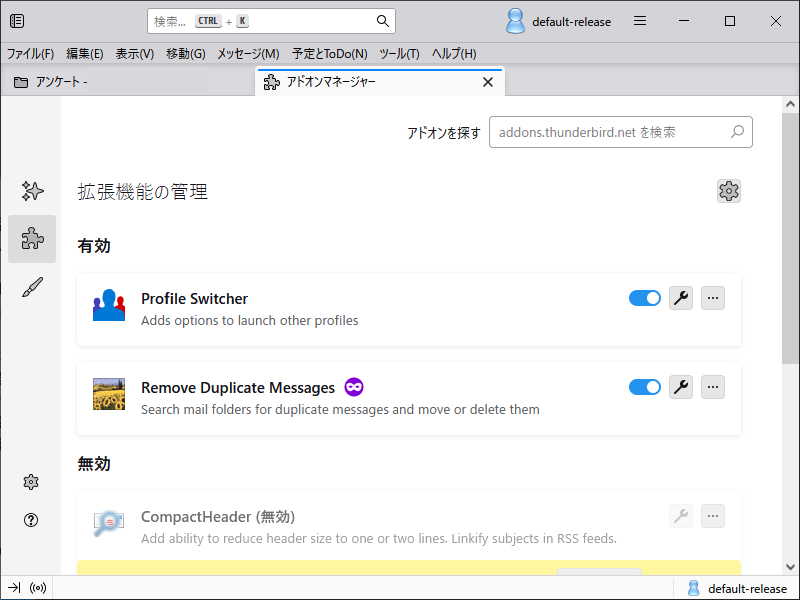Switch to the アンケート mail tab

coord(128,82)
